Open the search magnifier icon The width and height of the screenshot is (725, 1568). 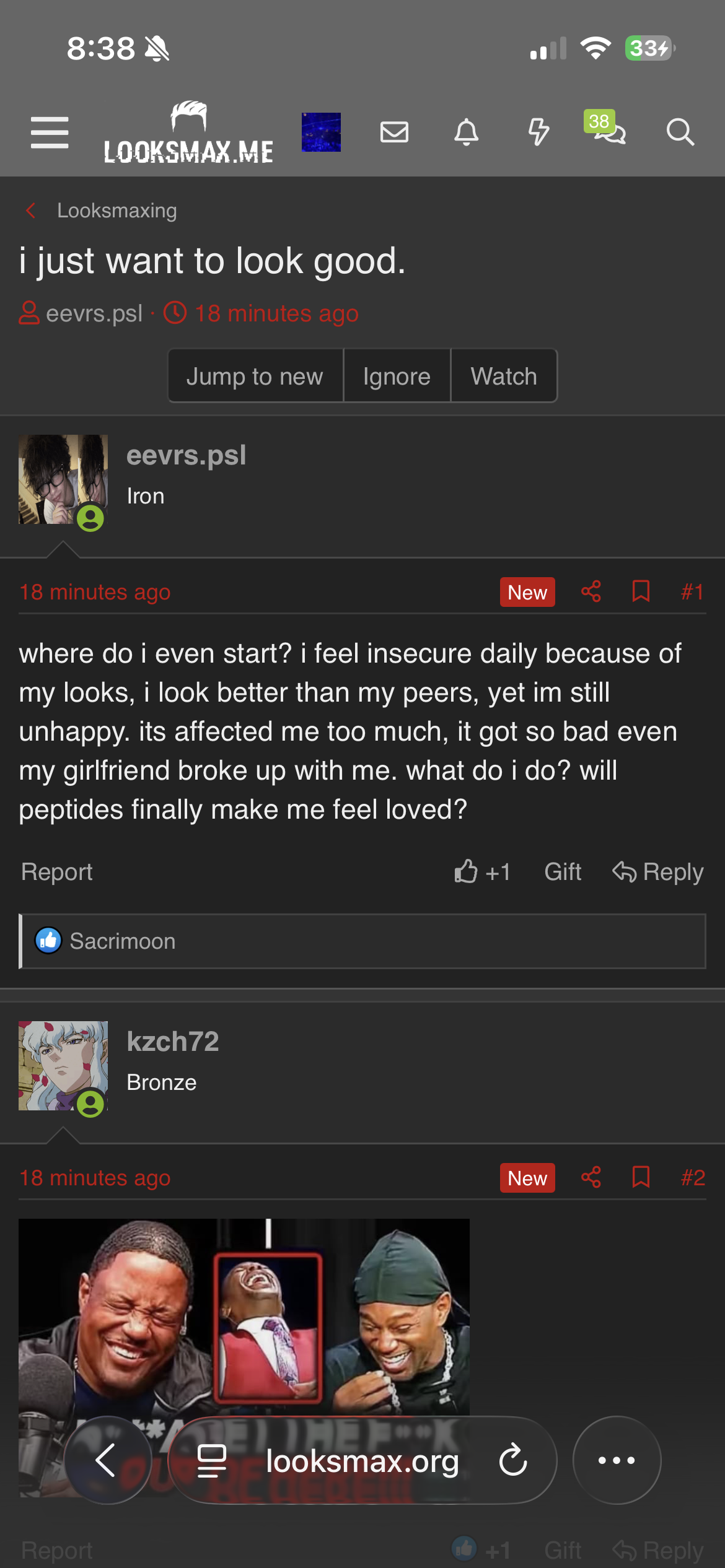point(680,132)
